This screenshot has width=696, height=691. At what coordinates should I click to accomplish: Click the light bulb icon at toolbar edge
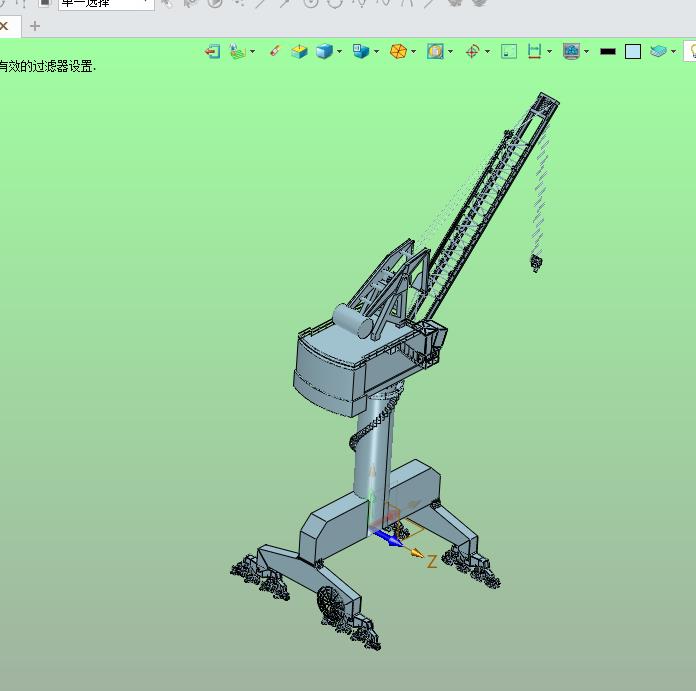[690, 51]
